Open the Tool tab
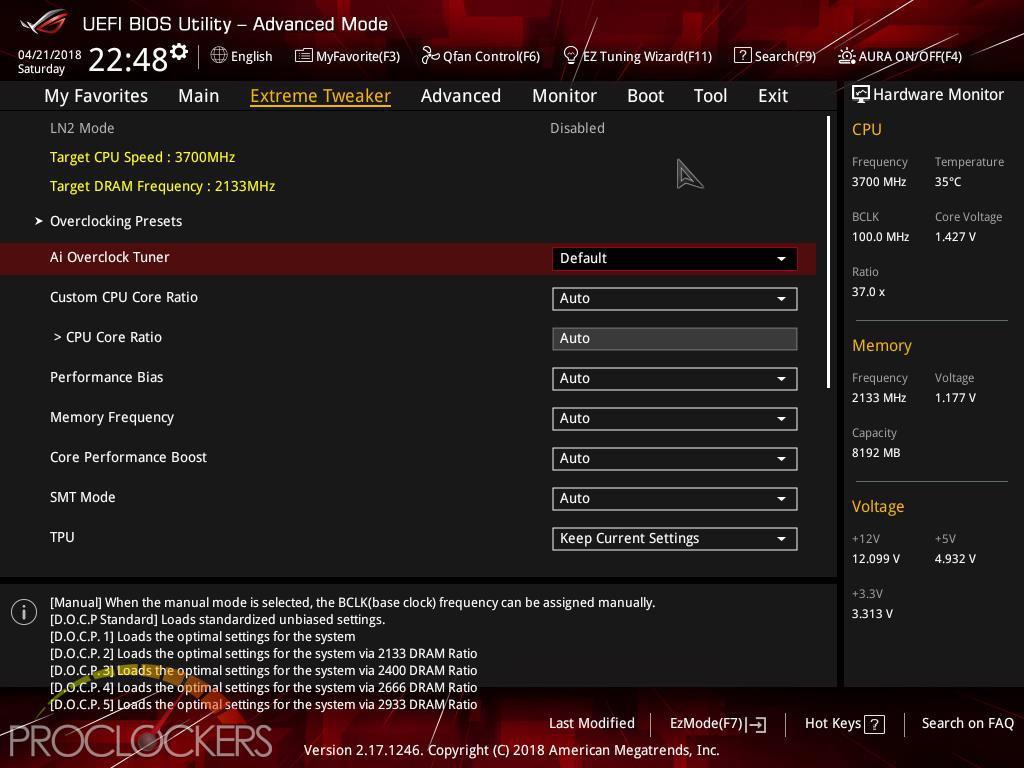The height and width of the screenshot is (768, 1024). click(x=711, y=96)
